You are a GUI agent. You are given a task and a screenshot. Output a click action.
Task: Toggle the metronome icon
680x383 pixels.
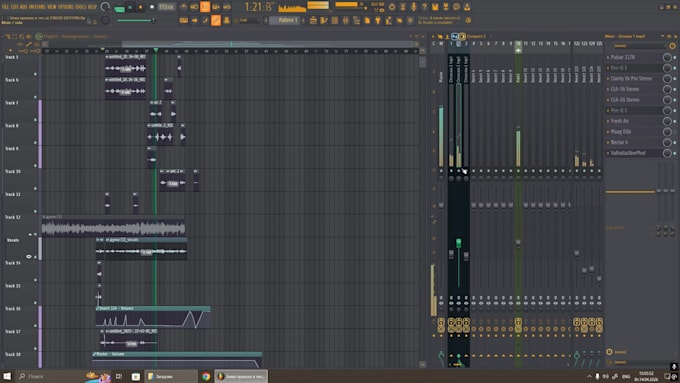(184, 7)
